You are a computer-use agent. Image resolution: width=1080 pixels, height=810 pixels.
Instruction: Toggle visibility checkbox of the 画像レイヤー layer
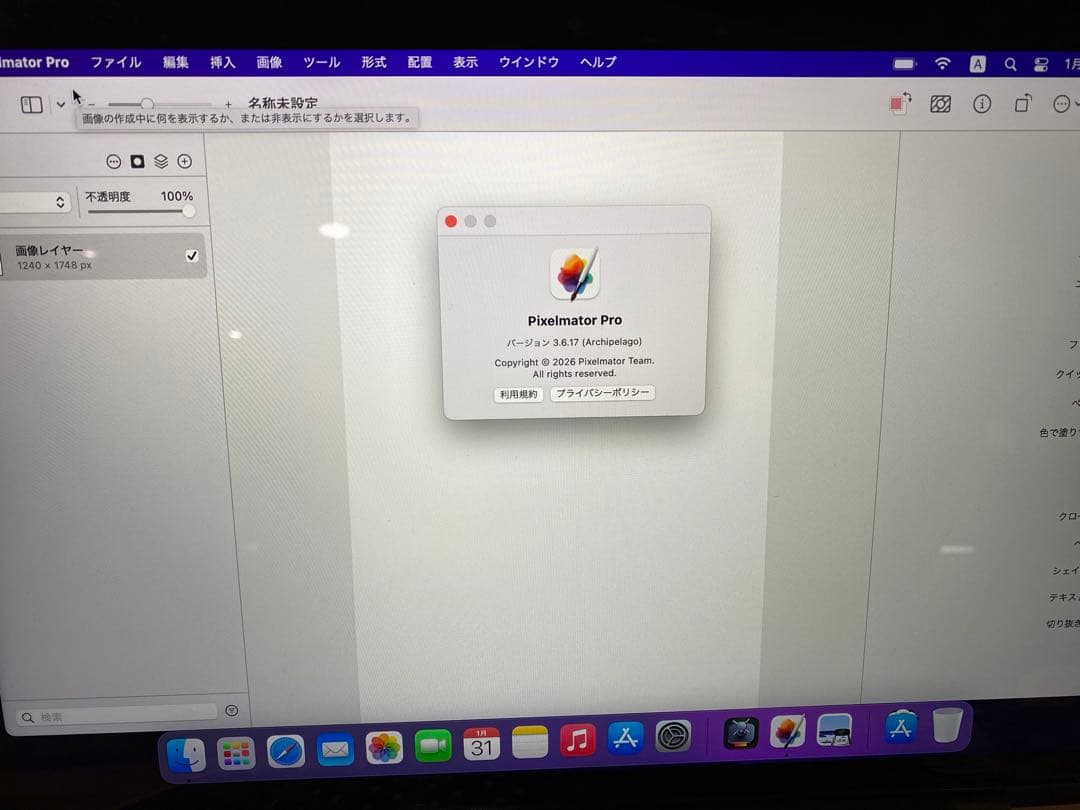[192, 255]
